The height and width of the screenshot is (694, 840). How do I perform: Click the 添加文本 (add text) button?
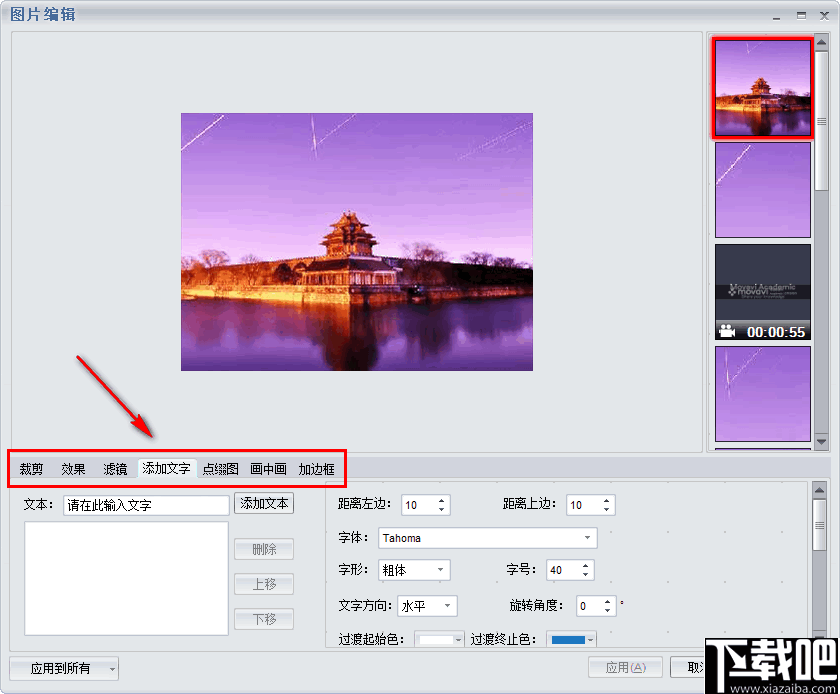[263, 504]
